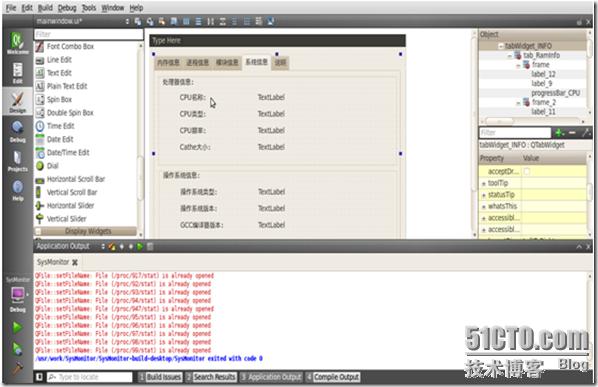Collapse the tabWidget_INFO tree node
The image size is (598, 387).
pos(501,46)
